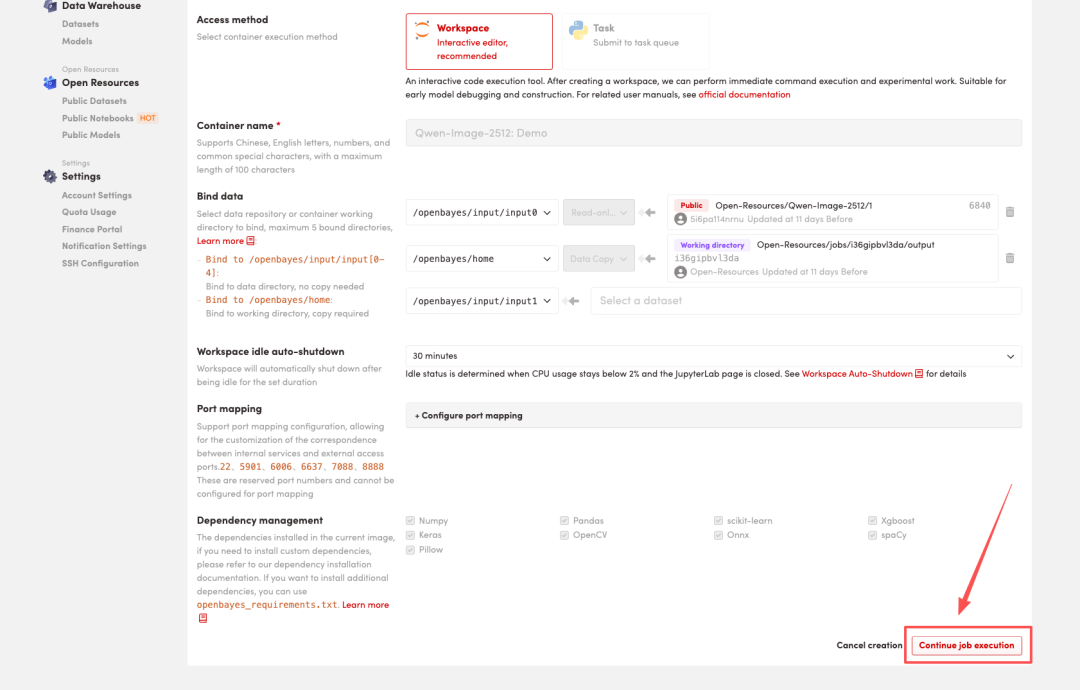Screen dimensions: 1080x690
Task: Go to SSH Configuration settings
Action: tap(100, 263)
